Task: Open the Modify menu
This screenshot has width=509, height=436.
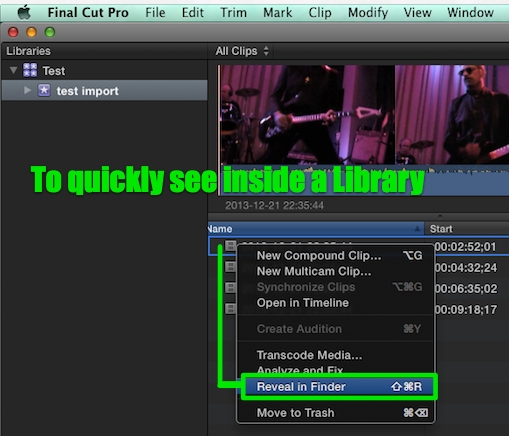Action: [368, 13]
